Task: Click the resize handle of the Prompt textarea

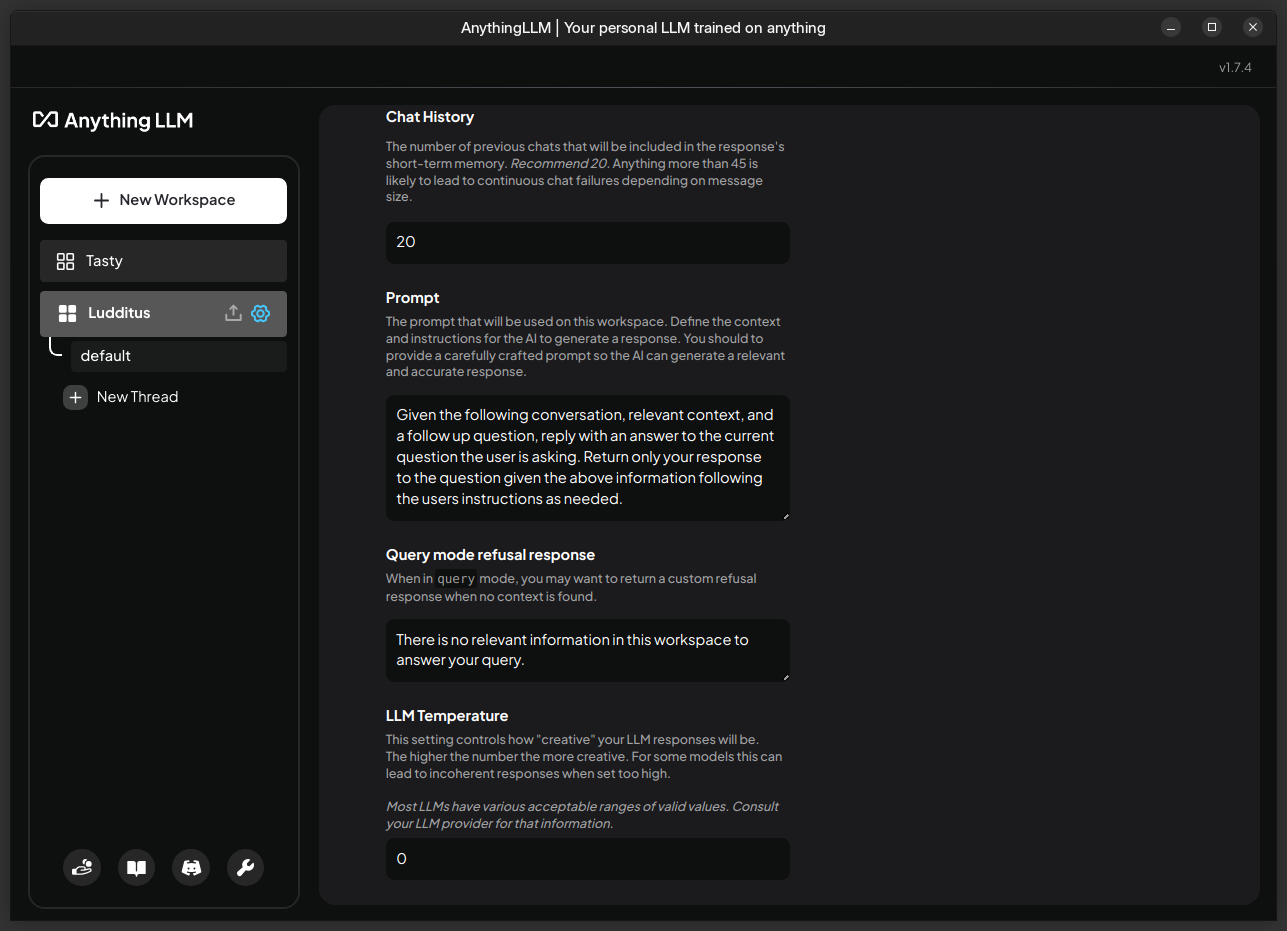Action: click(785, 516)
